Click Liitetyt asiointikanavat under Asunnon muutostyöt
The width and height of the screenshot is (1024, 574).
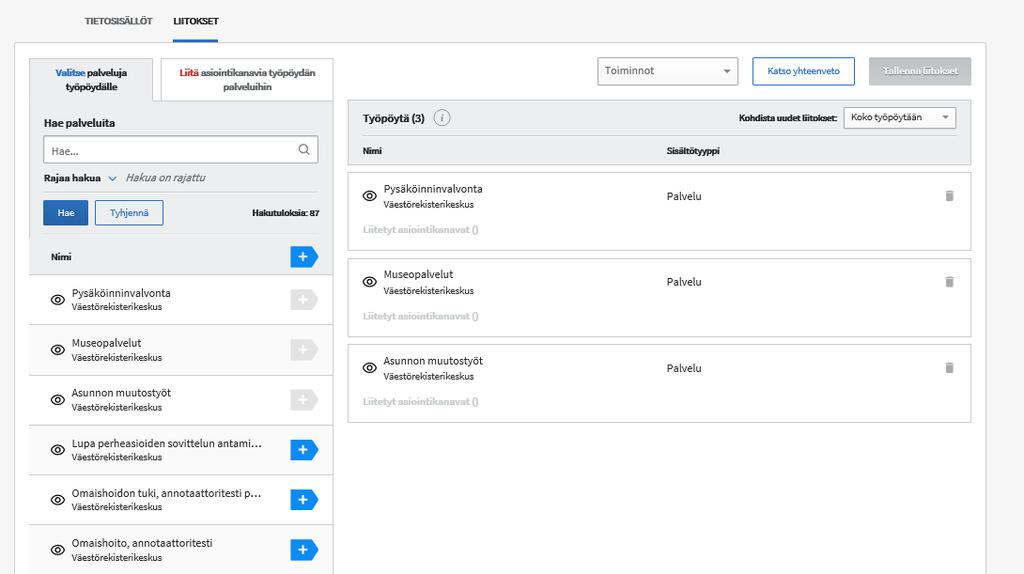(x=421, y=402)
